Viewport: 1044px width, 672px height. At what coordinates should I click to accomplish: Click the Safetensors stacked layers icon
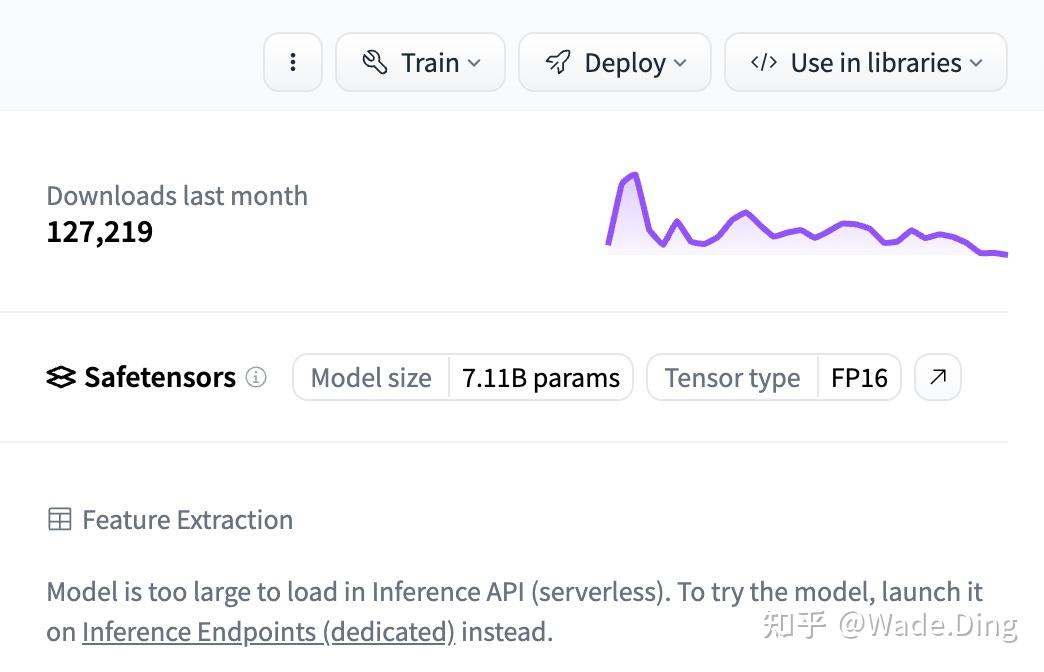point(61,378)
